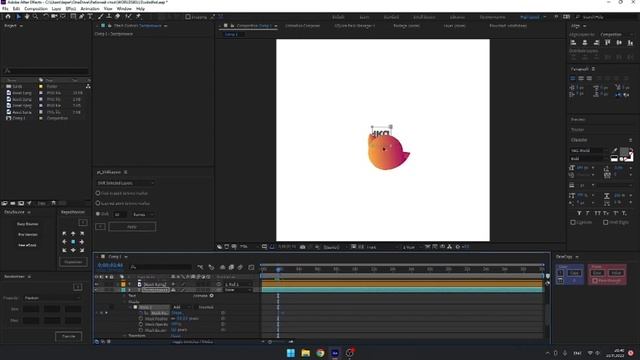Open the parent dropdown showing None

pos(238,290)
